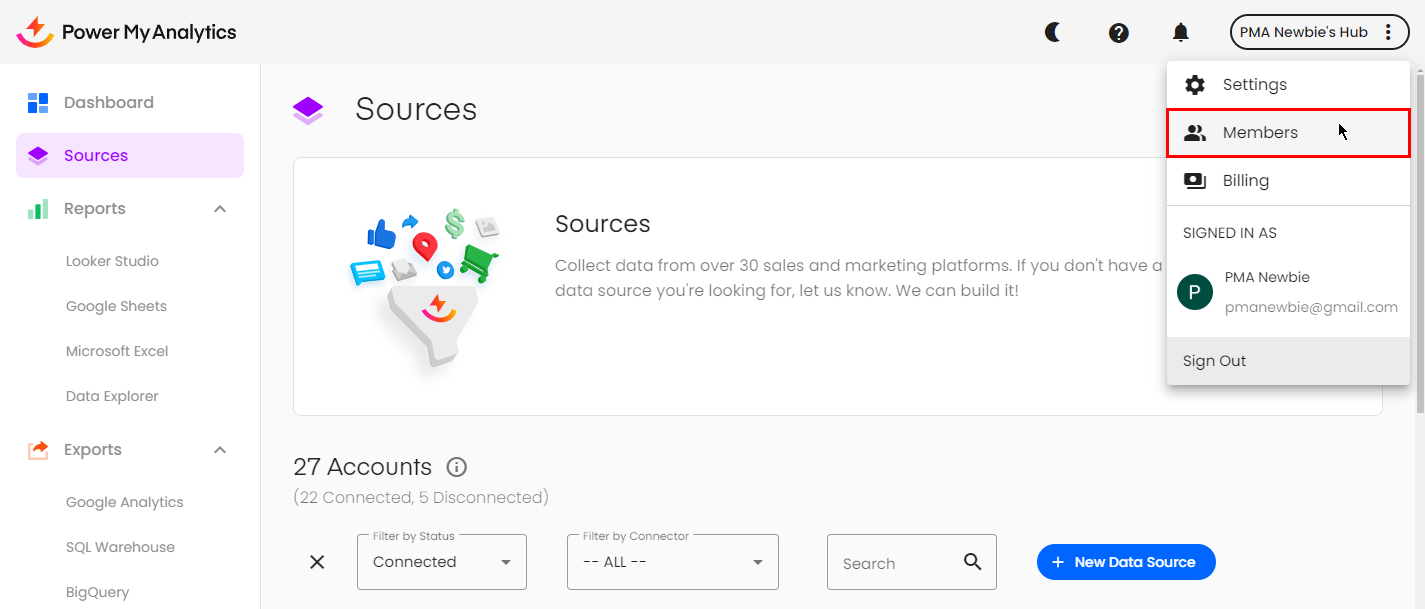Select Billing from the account menu
Viewport: 1425px width, 609px height.
1245,181
